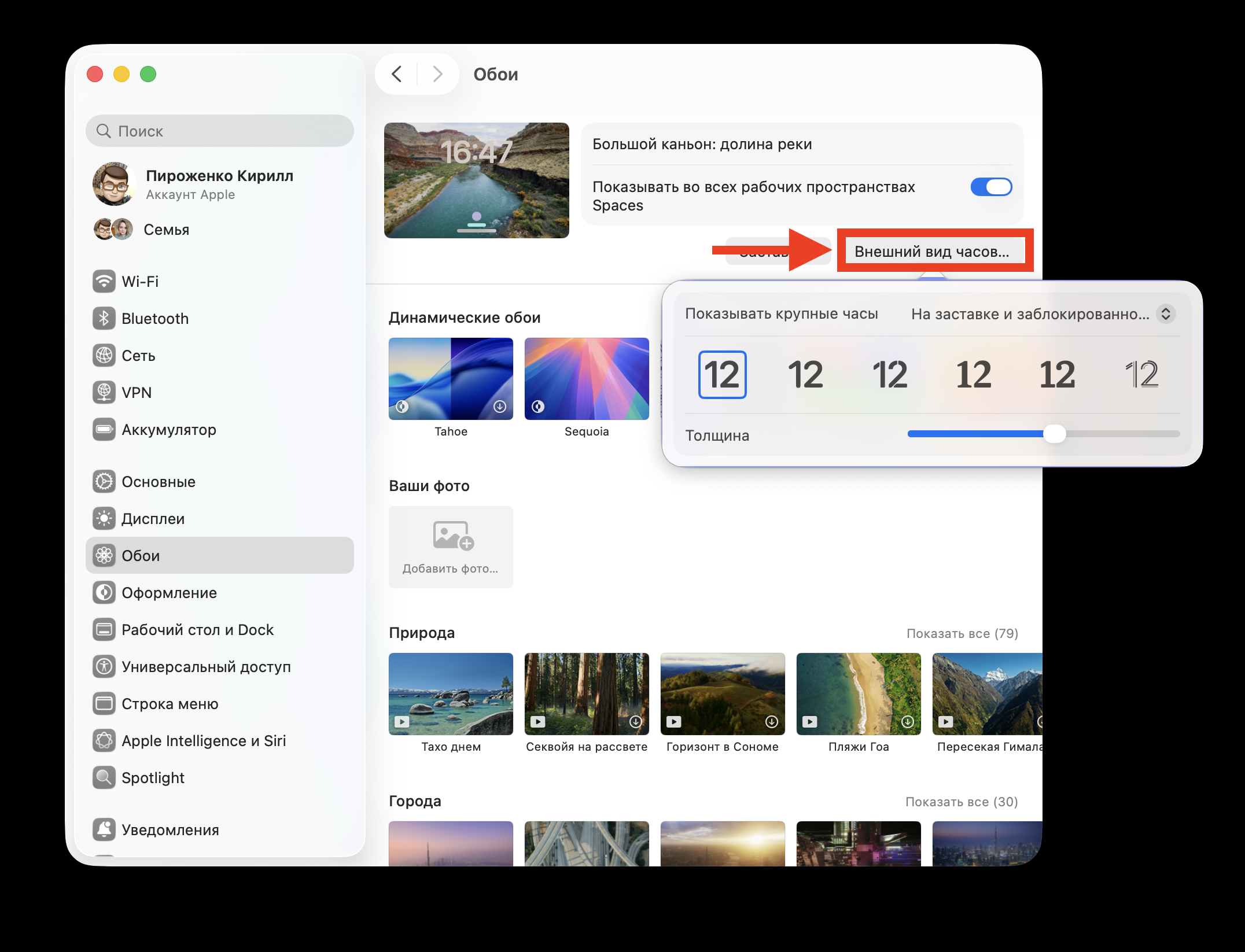Viewport: 1245px width, 952px height.
Task: Click Добавить фото button
Action: point(451,547)
